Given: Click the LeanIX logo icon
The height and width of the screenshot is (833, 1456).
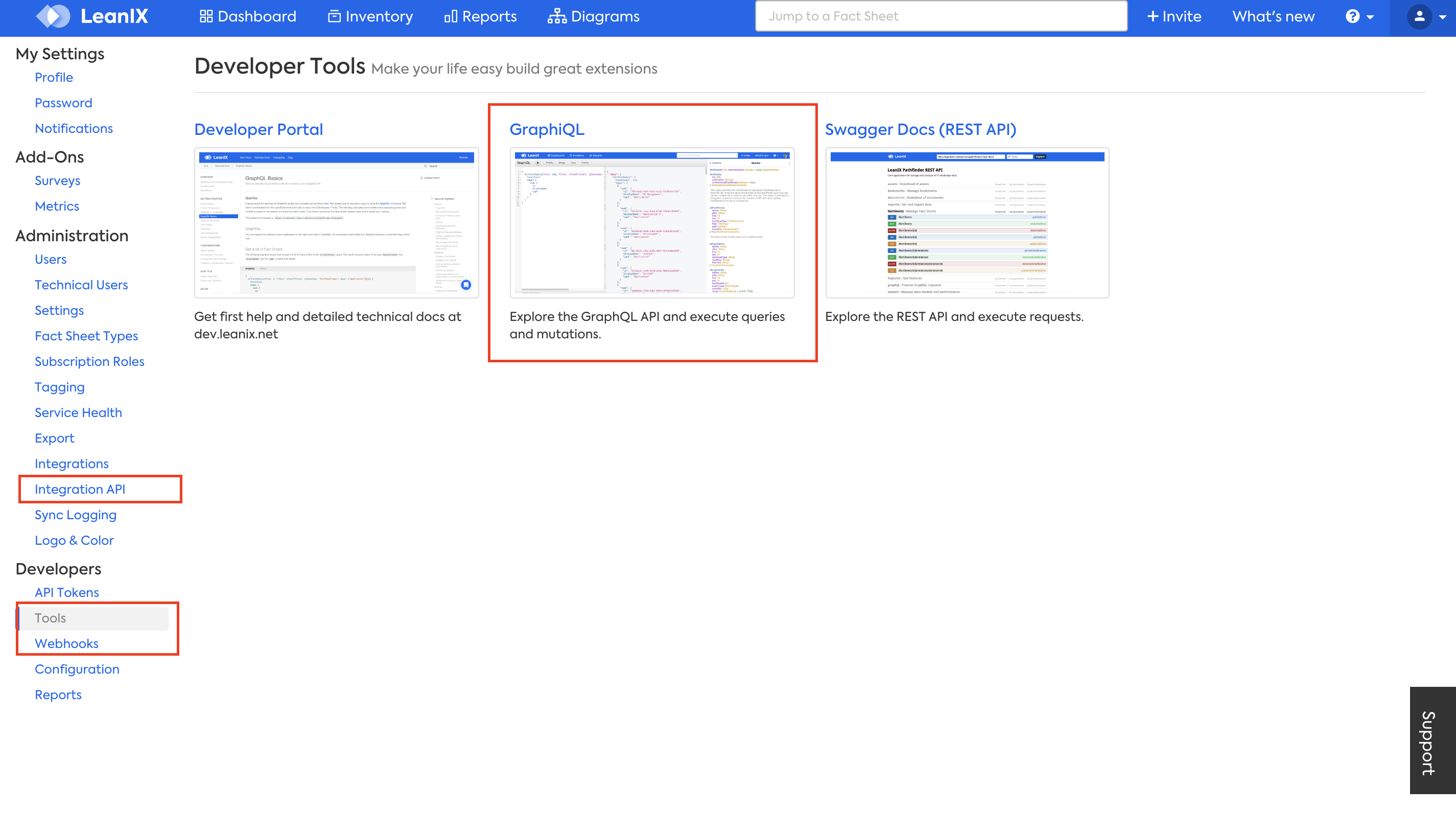Looking at the screenshot, I should [53, 16].
